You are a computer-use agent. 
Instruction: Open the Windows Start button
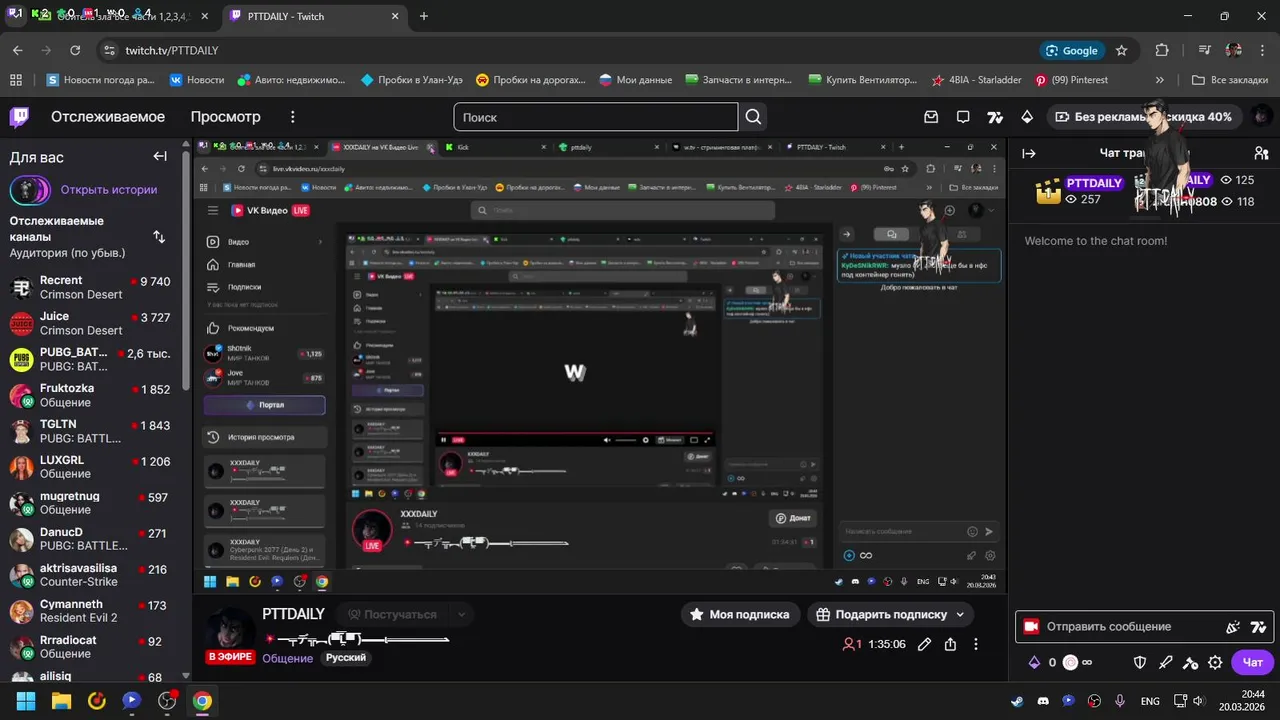point(26,701)
